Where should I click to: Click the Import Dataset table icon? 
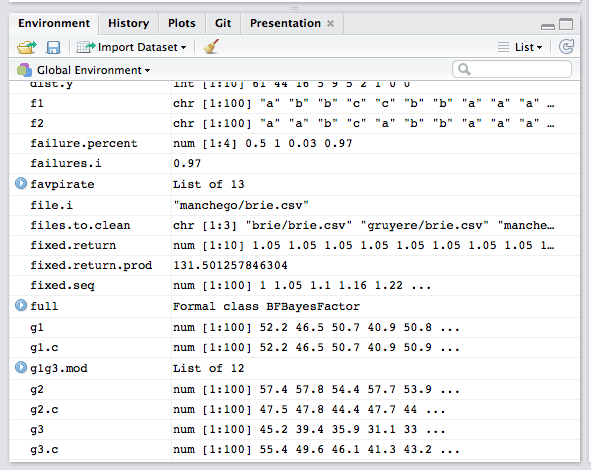coord(86,47)
